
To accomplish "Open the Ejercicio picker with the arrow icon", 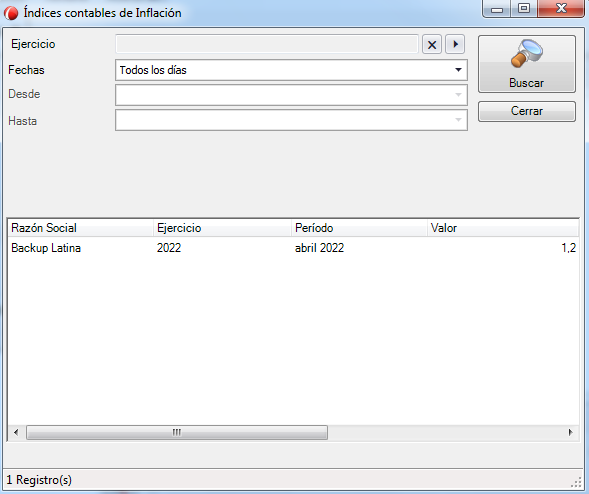I will coord(455,44).
